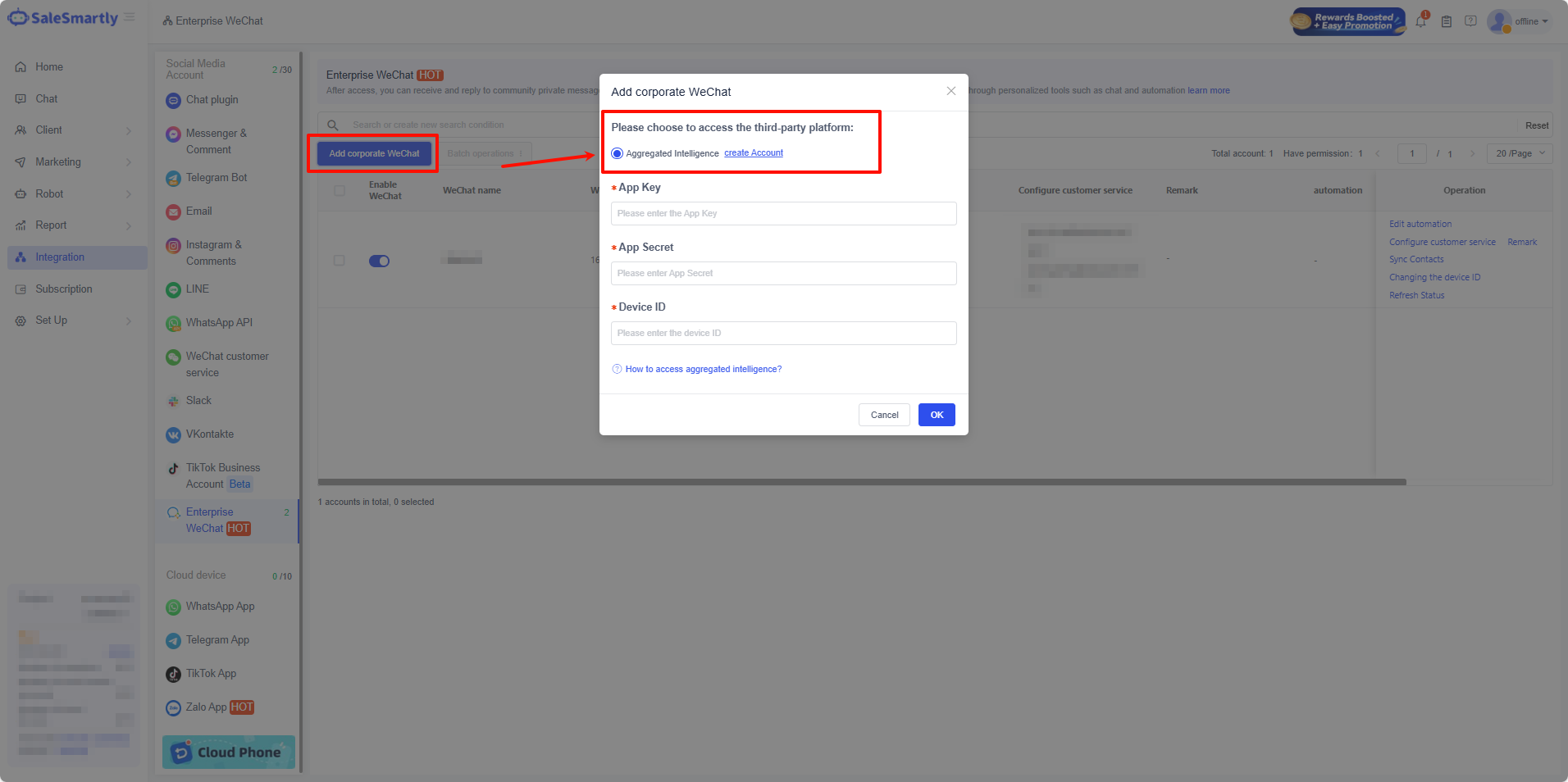Click the search magnifier icon

333,125
